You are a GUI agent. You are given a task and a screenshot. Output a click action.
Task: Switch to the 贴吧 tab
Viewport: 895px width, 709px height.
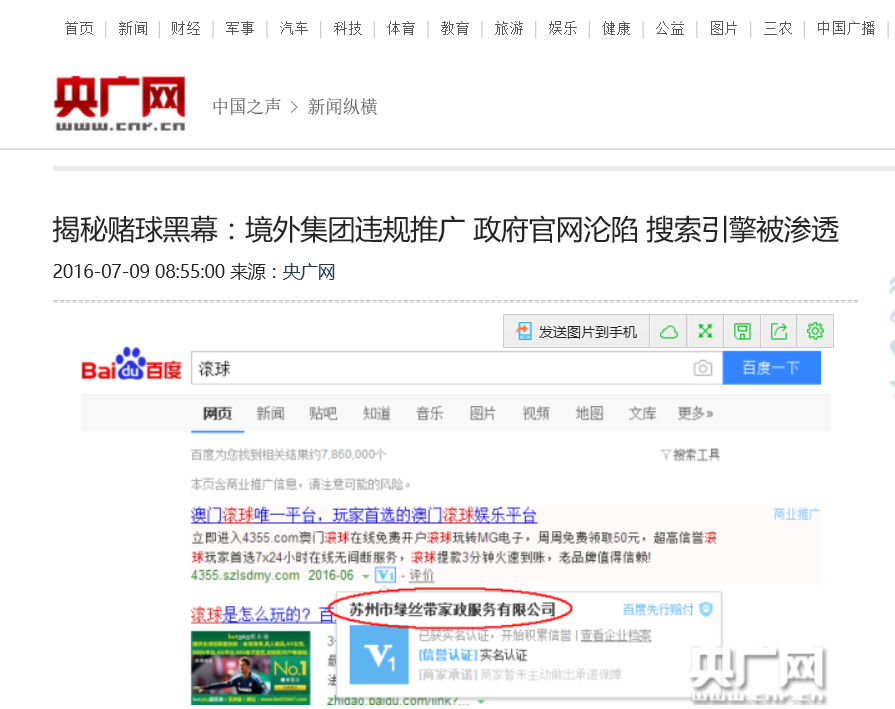pos(323,413)
